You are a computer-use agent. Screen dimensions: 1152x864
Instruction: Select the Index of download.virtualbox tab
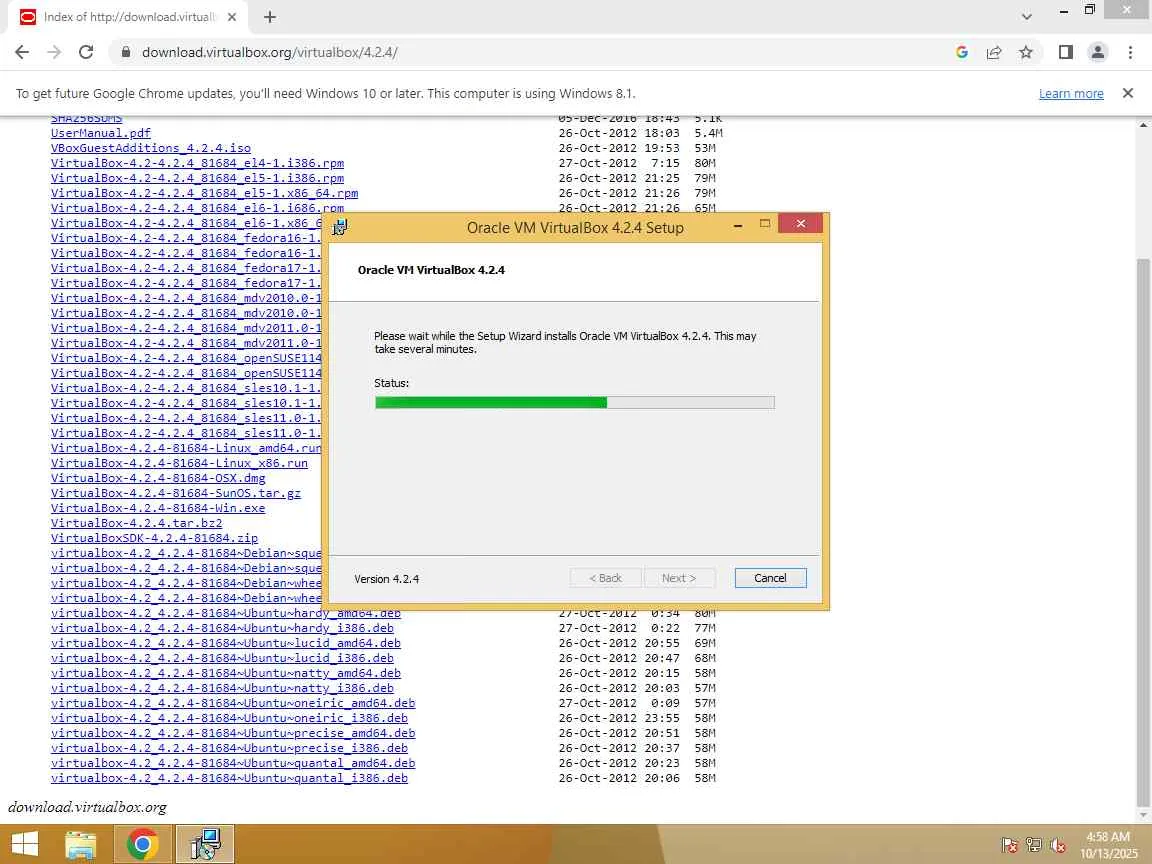[x=129, y=17]
